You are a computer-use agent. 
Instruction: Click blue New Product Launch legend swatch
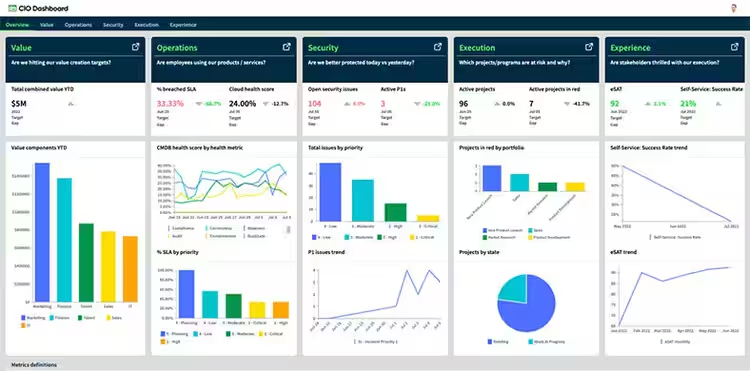[485, 230]
